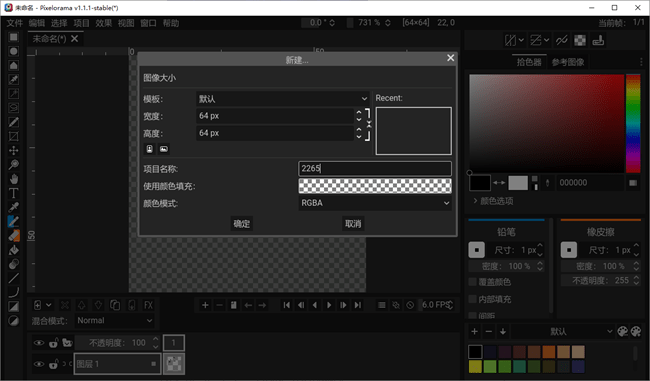
Task: Toggle onion skinning icon in timeline
Action: click(x=396, y=305)
